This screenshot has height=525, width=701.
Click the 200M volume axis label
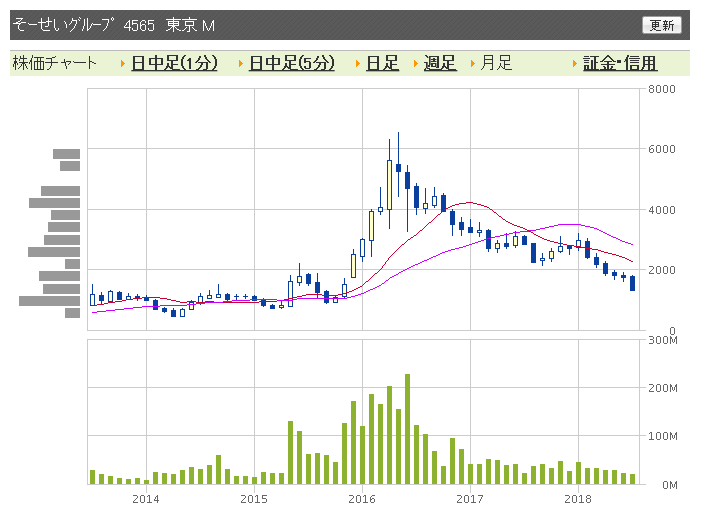point(663,388)
